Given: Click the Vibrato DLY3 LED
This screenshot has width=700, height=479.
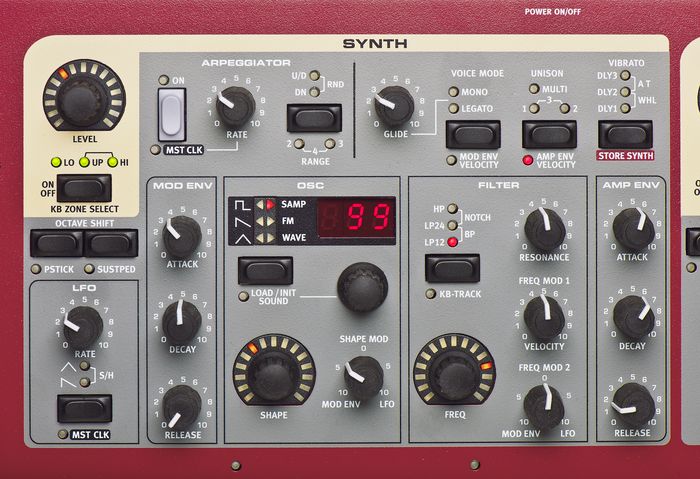Looking at the screenshot, I should point(625,75).
